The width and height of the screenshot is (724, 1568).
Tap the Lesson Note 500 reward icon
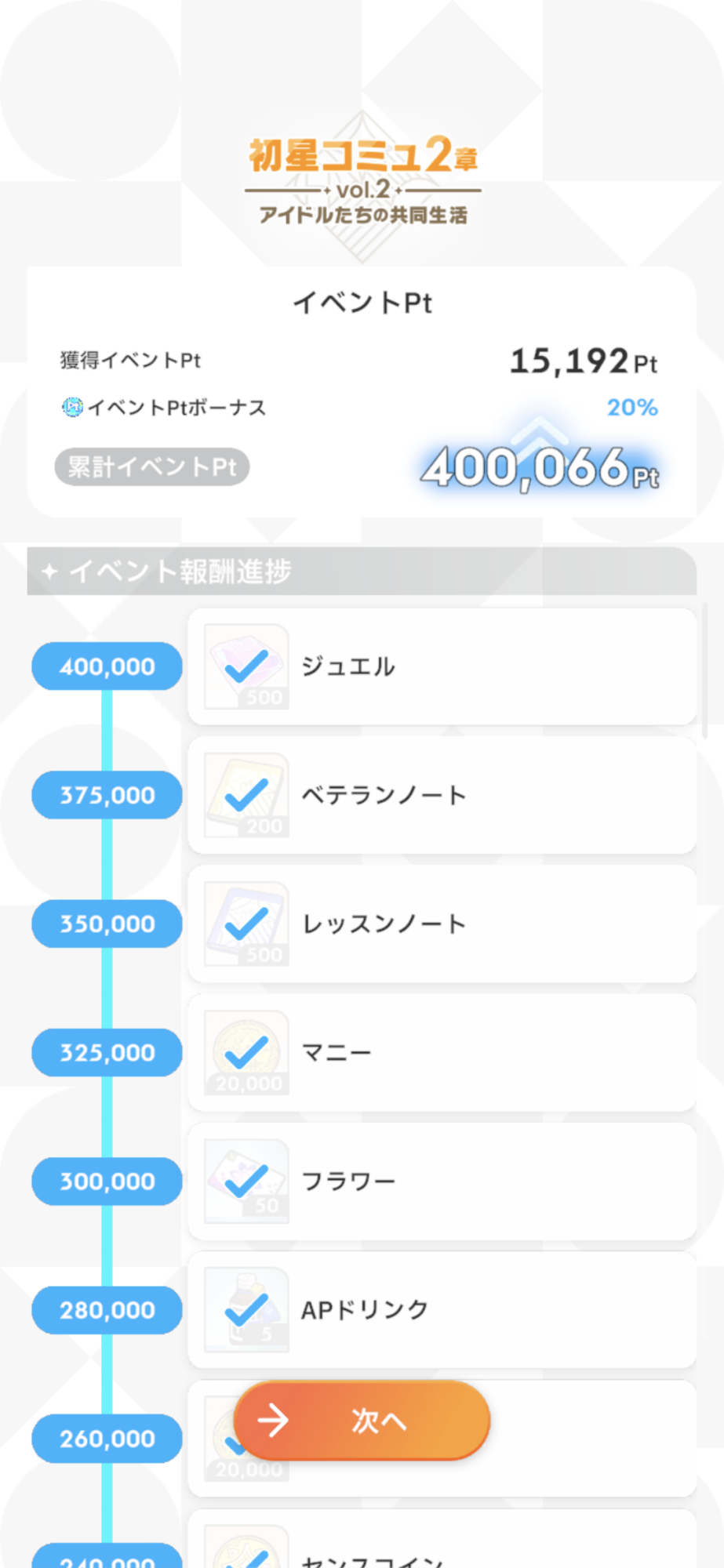246,924
